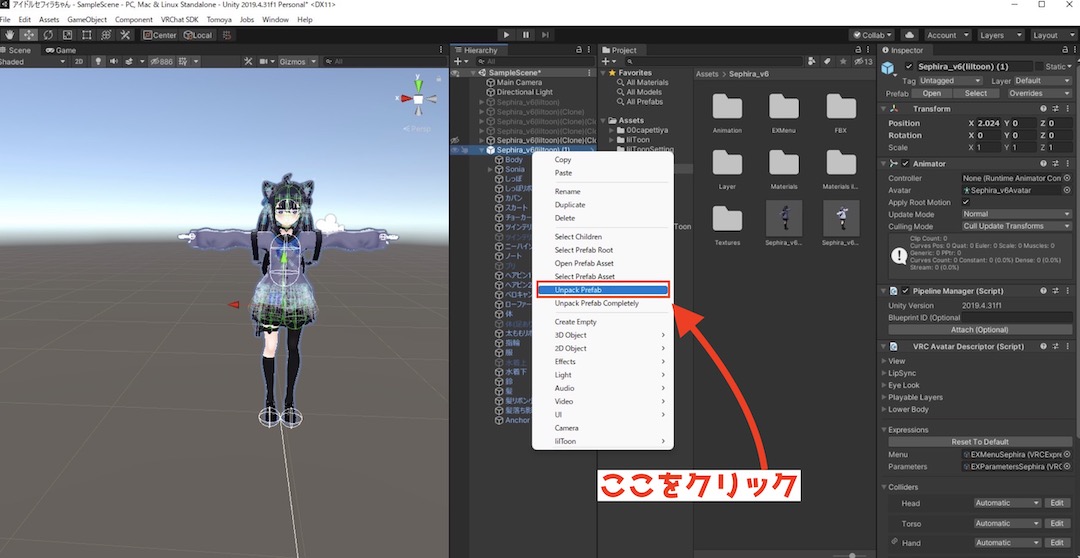Image resolution: width=1080 pixels, height=558 pixels.
Task: Select the Hand tool in the toolbar
Action: click(10, 35)
